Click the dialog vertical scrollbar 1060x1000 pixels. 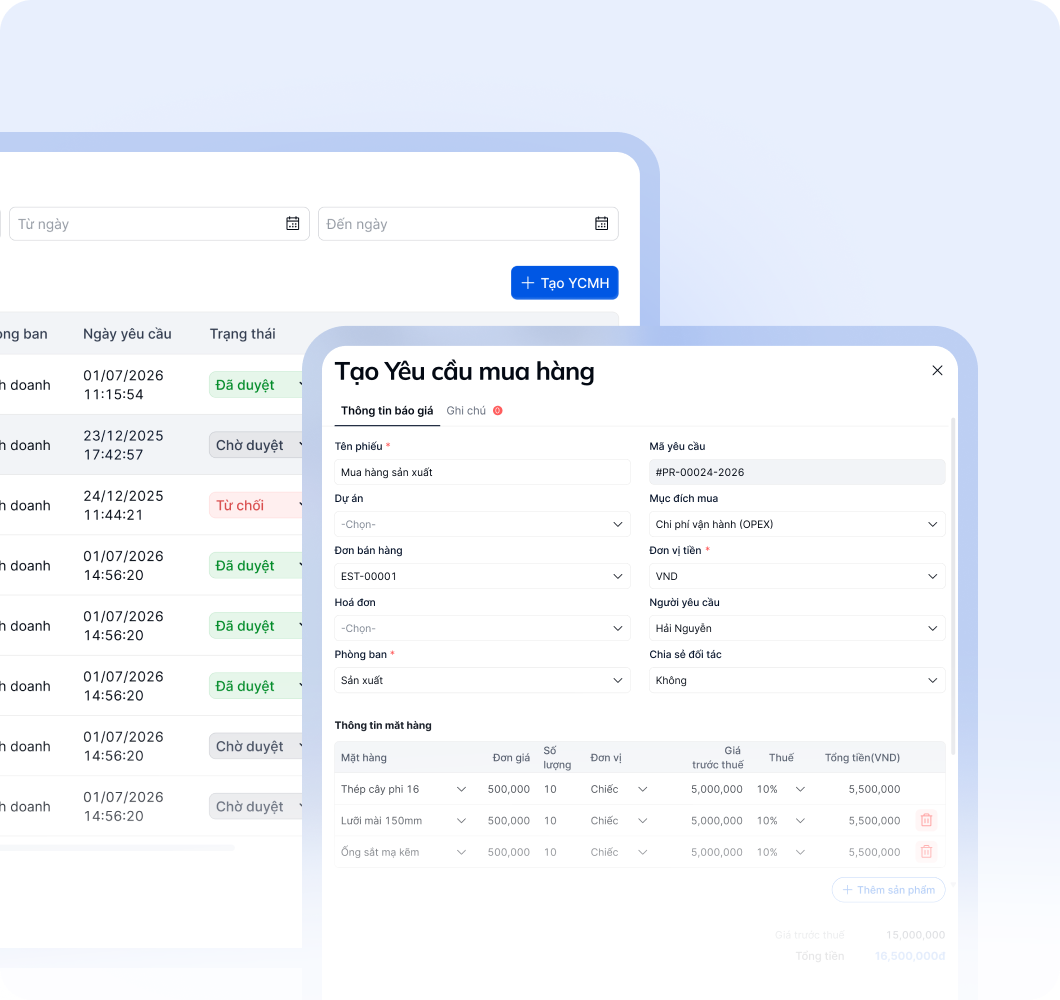click(953, 586)
